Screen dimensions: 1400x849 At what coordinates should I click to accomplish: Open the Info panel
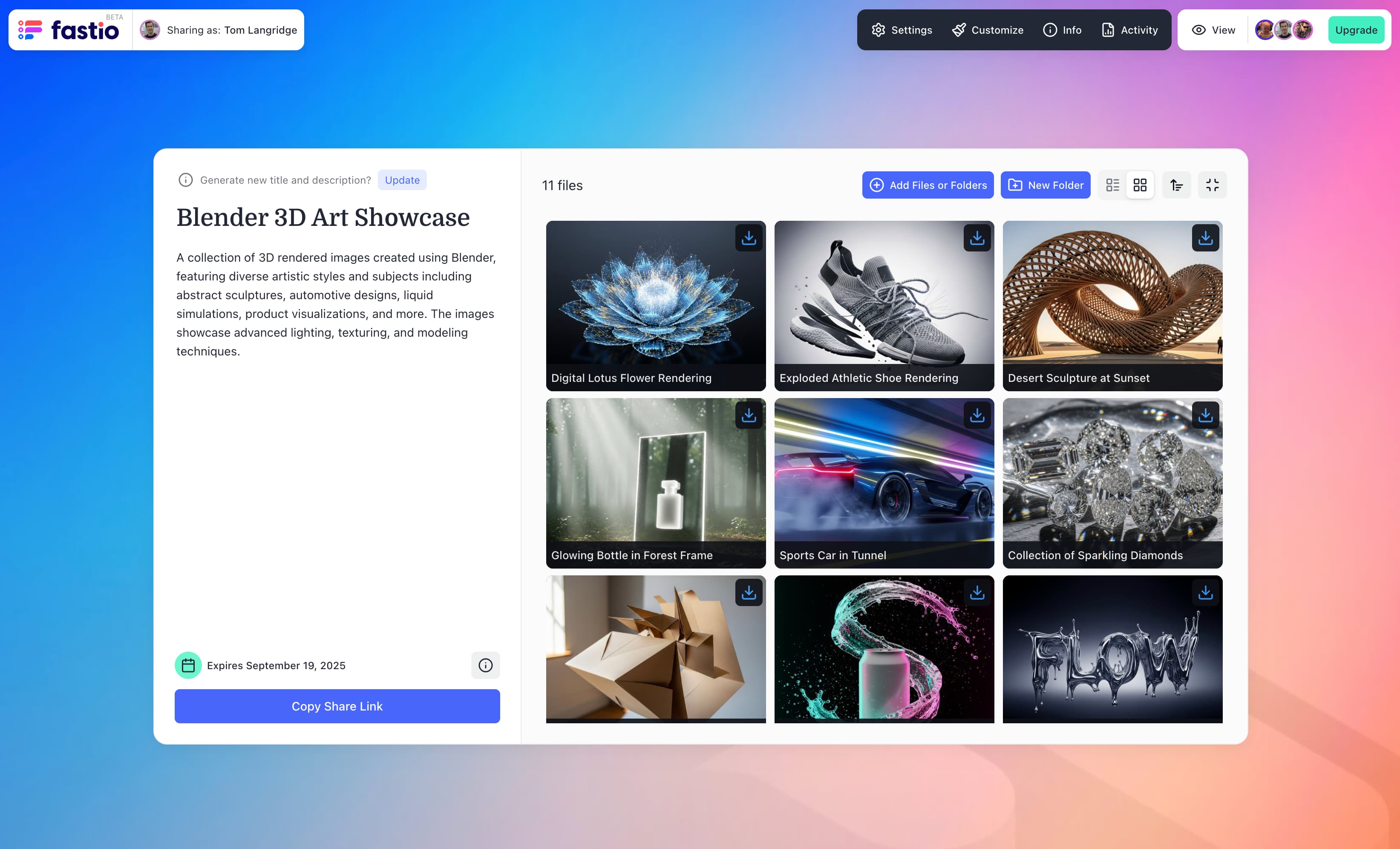click(1063, 30)
